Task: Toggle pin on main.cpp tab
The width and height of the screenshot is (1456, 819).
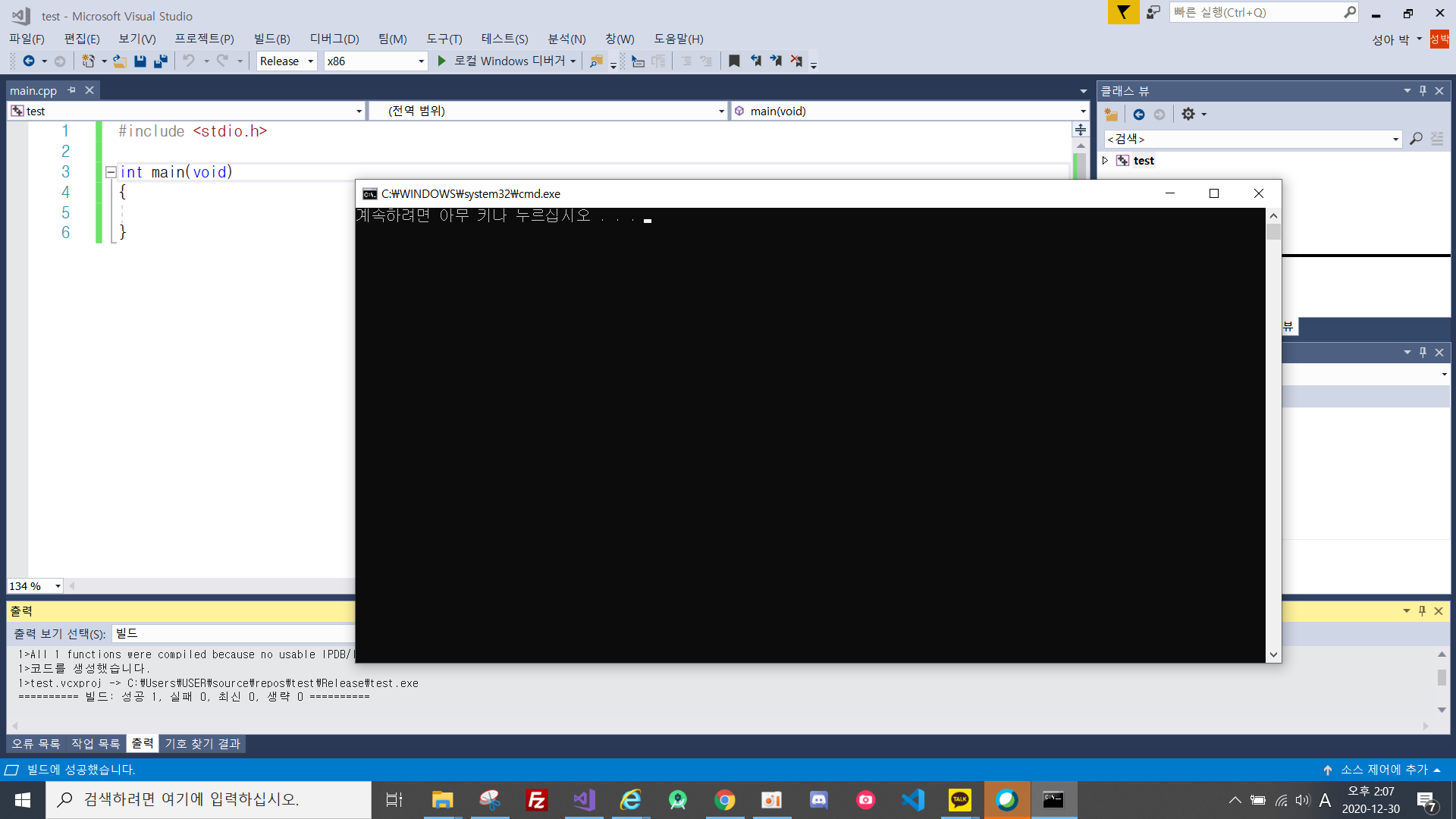Action: pos(72,90)
